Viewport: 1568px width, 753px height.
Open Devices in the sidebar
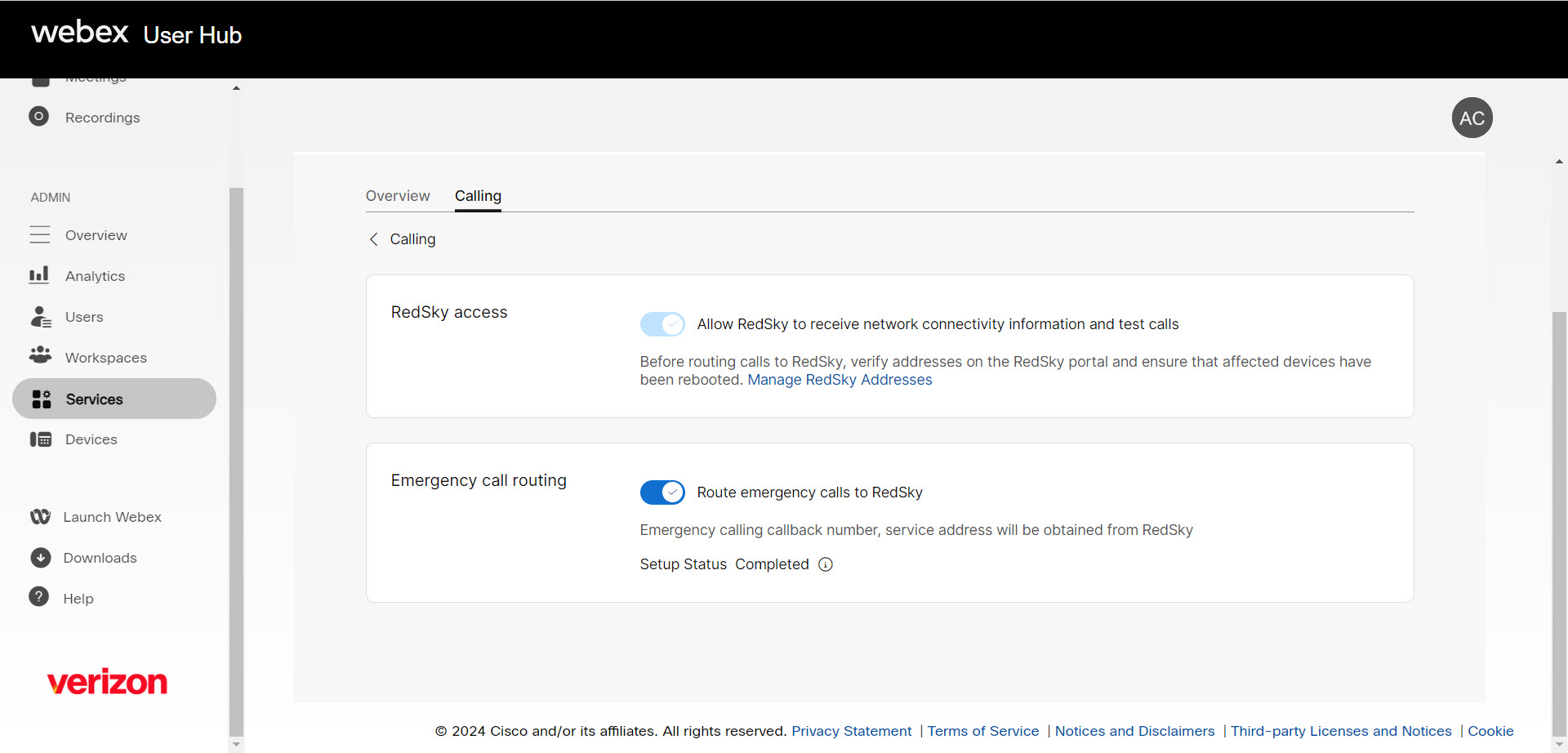pos(91,439)
